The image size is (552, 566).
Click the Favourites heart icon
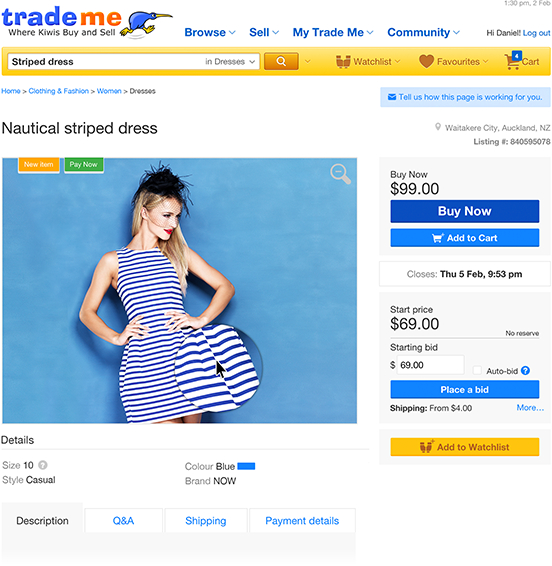(x=426, y=61)
